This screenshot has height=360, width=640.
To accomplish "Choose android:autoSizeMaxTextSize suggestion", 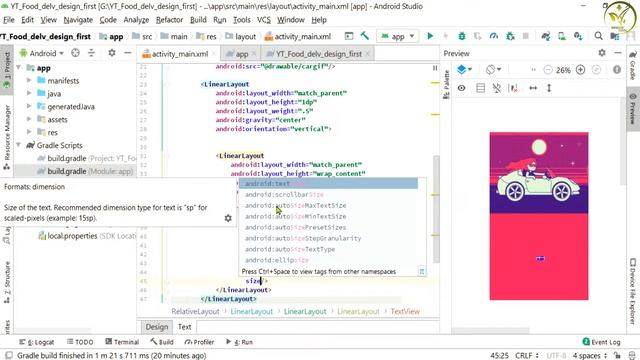I will click(x=328, y=205).
